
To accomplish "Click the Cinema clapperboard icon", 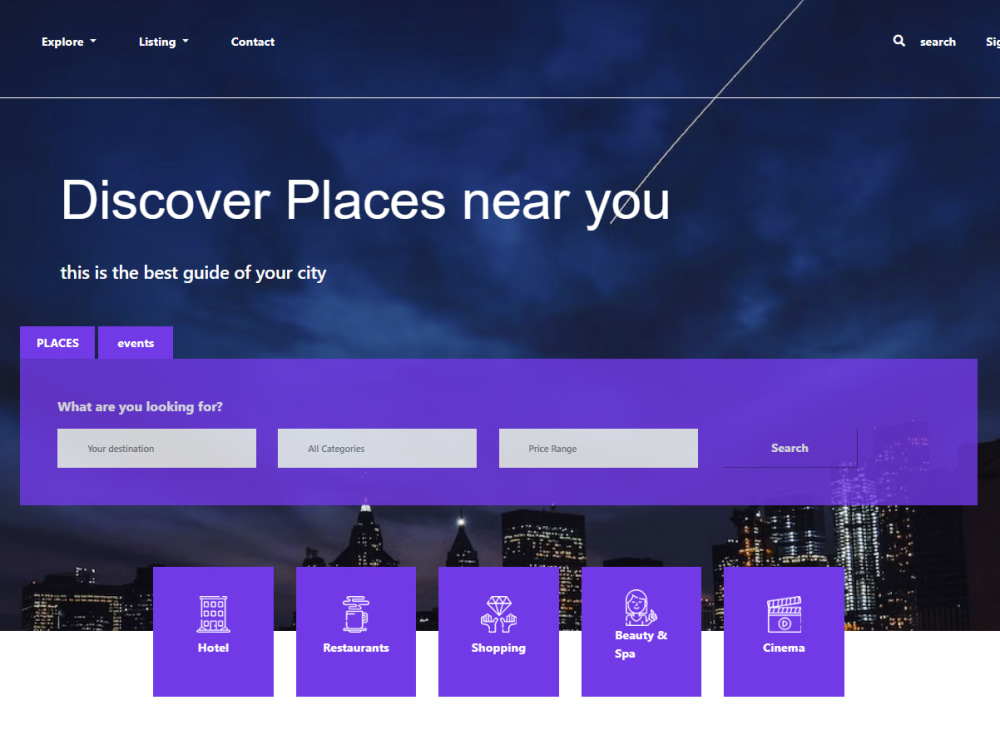I will 784,614.
